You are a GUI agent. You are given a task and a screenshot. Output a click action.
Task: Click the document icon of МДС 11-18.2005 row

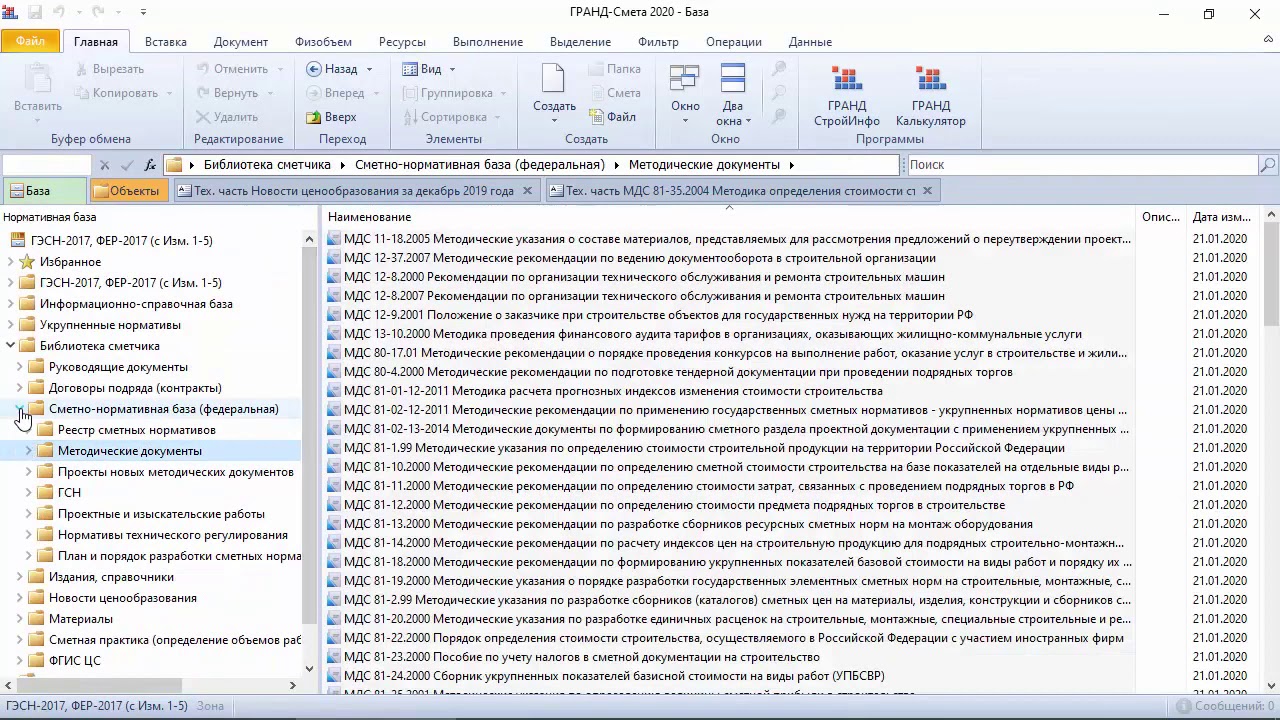pyautogui.click(x=334, y=239)
